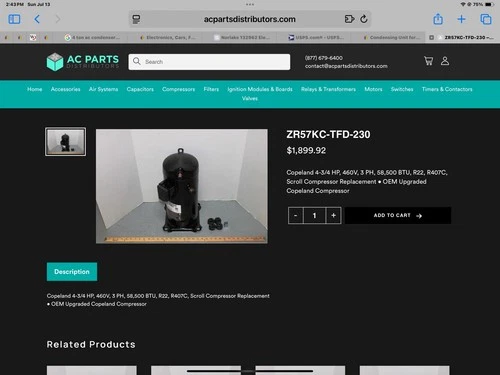Open Ignition Modules & Boards category
The image size is (500, 375).
[260, 89]
